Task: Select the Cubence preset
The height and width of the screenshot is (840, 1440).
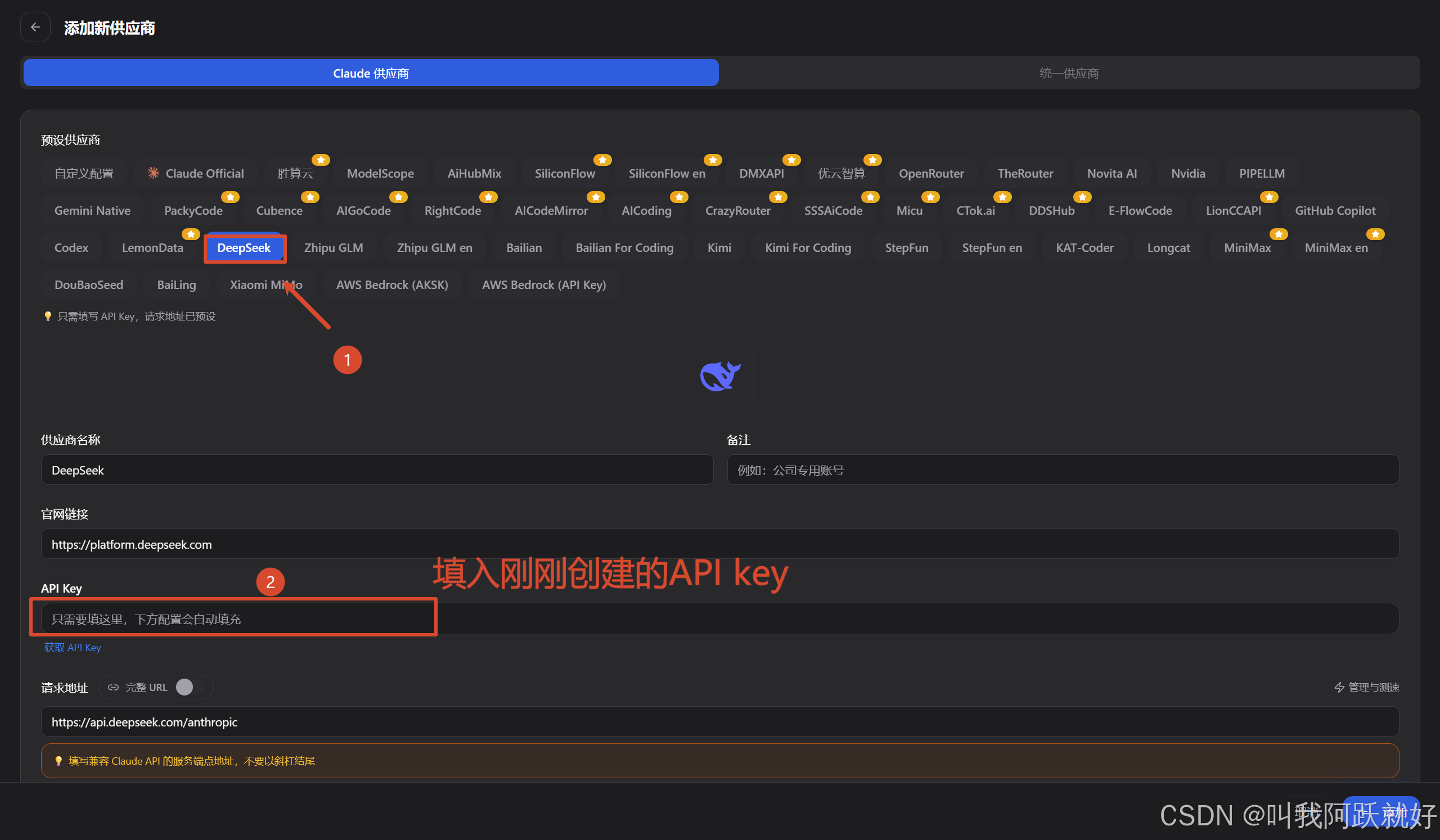Action: [x=280, y=210]
